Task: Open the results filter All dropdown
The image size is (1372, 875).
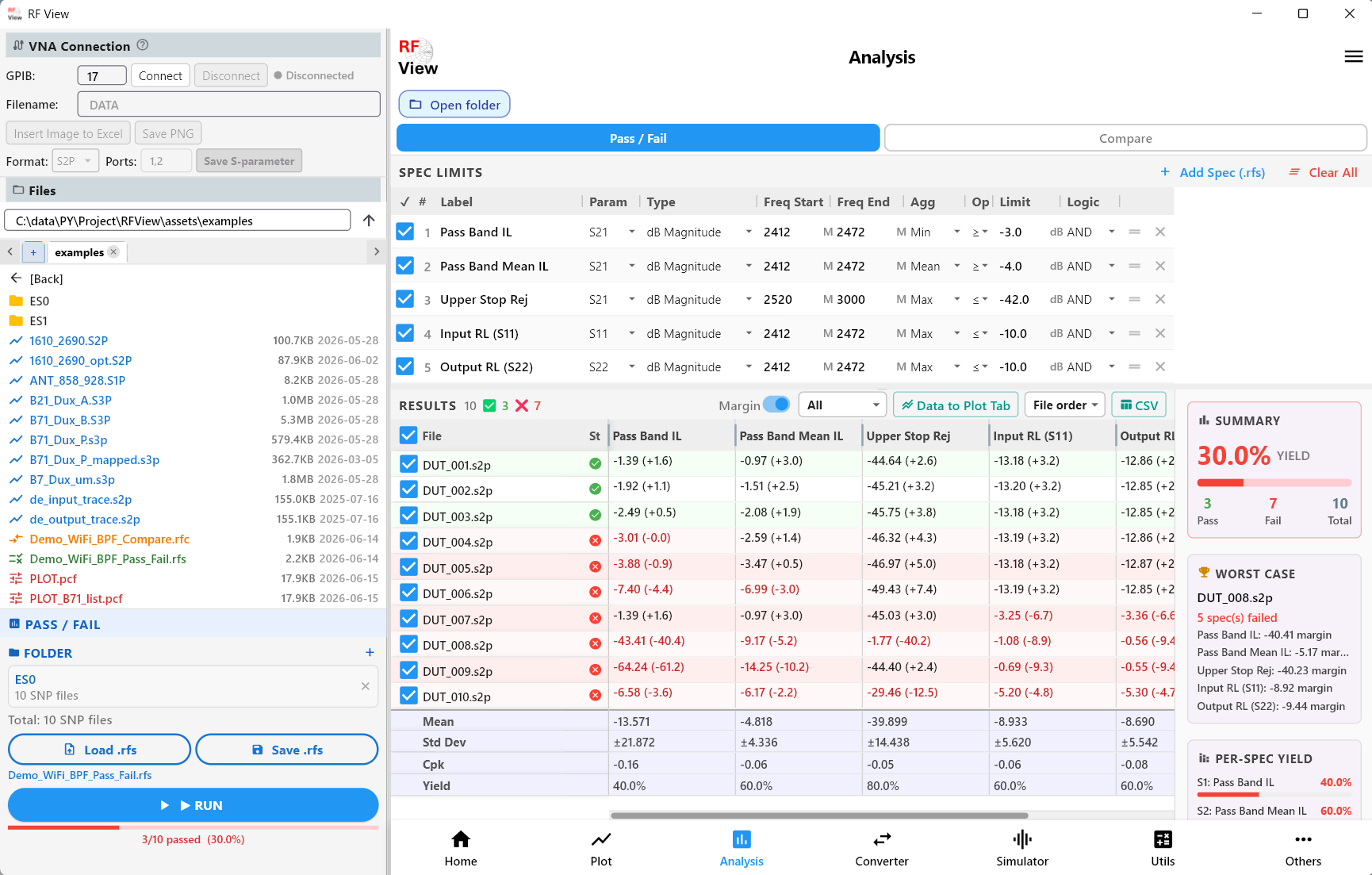Action: 842,405
